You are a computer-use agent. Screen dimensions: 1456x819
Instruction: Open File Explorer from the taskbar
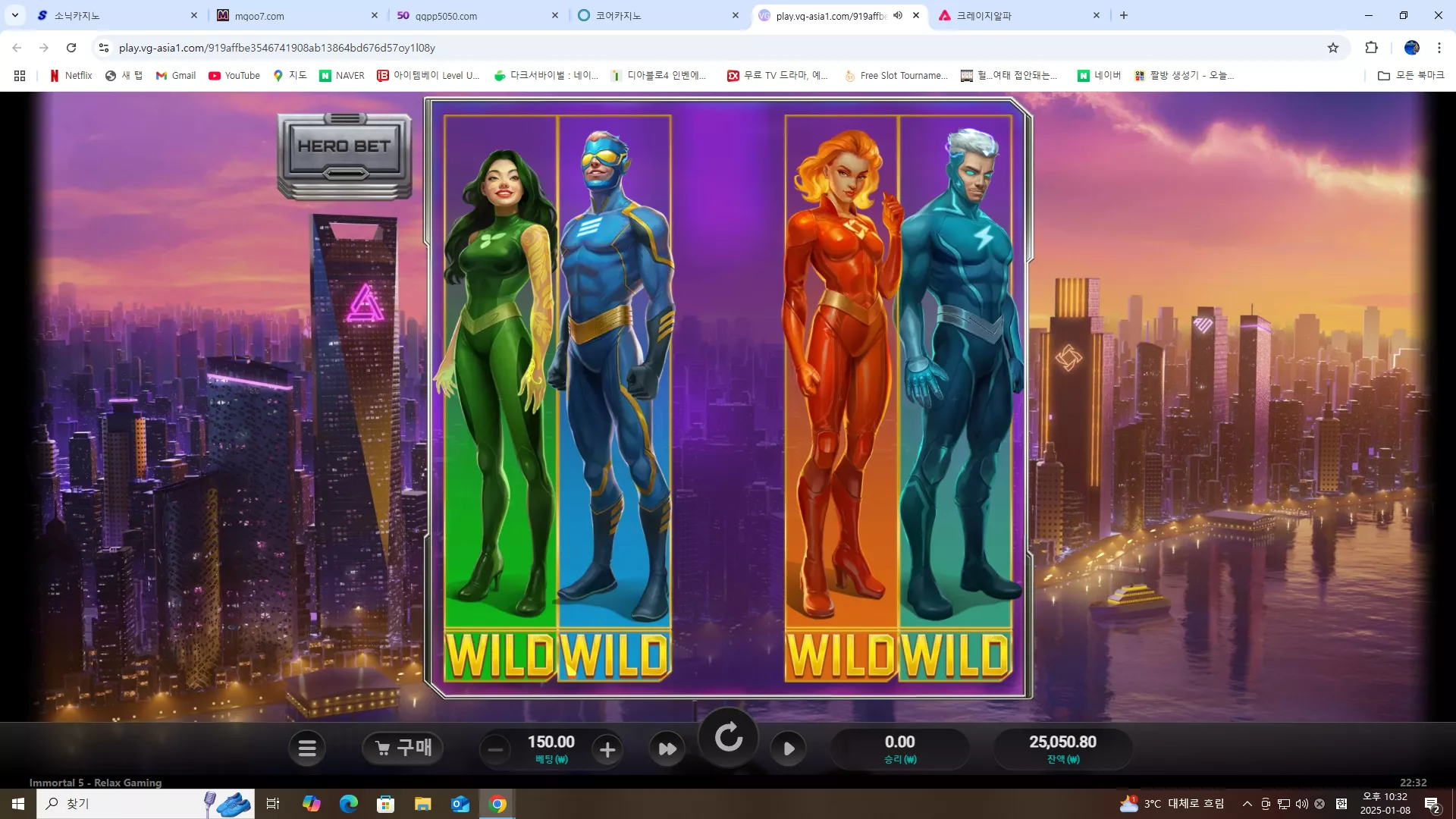(423, 804)
